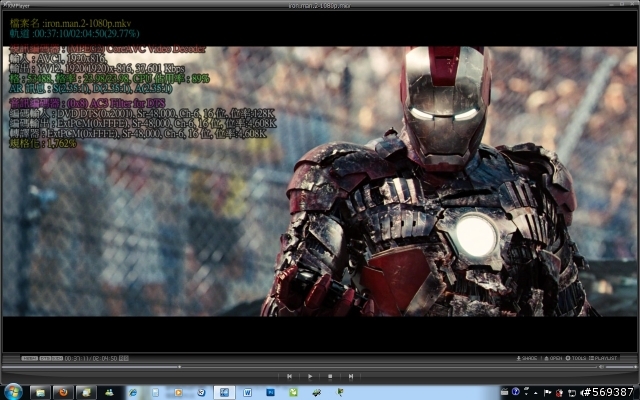Stop playback with the stop button

(330, 376)
